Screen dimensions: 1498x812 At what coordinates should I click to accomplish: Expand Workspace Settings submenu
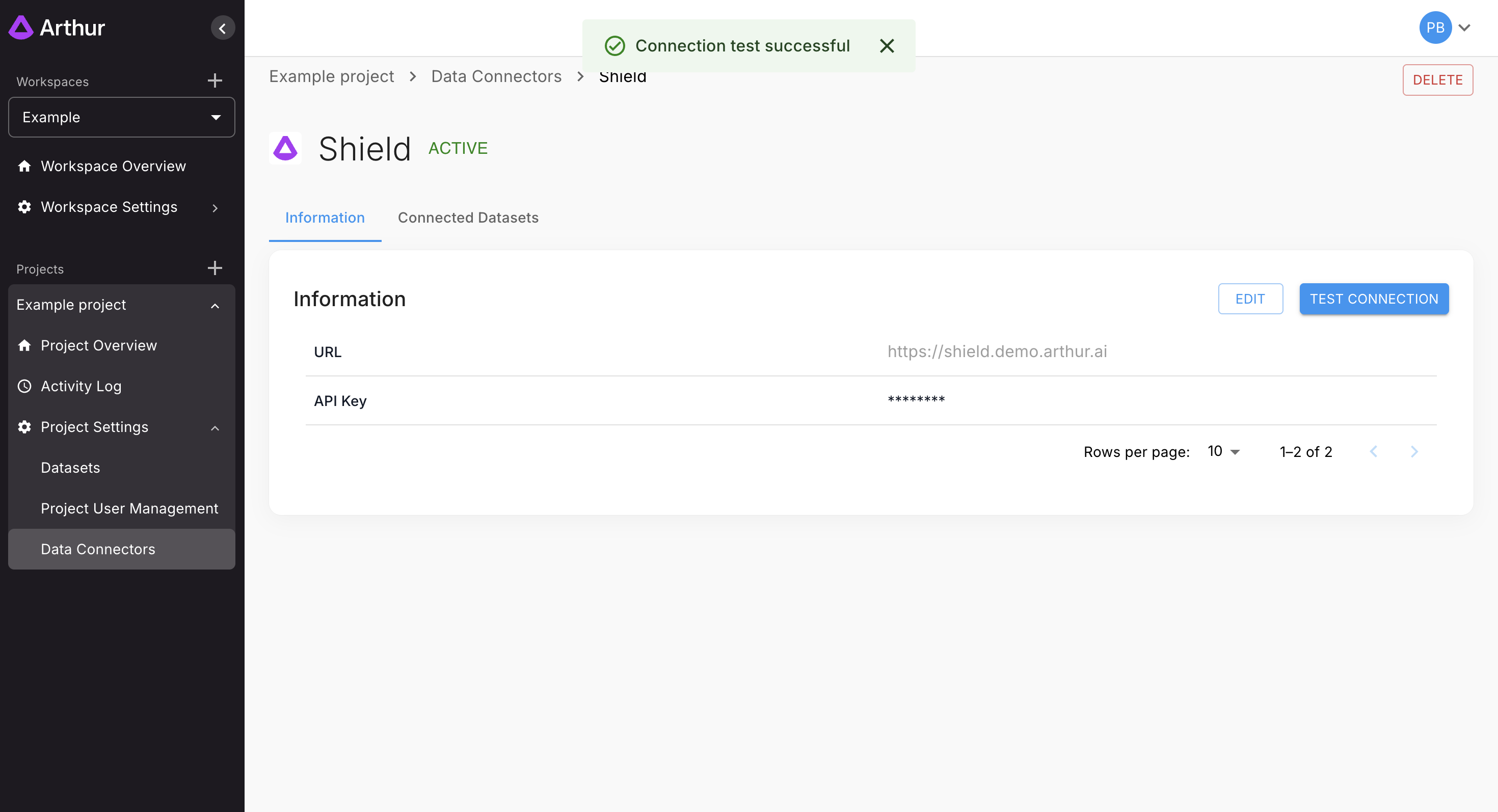pos(215,207)
